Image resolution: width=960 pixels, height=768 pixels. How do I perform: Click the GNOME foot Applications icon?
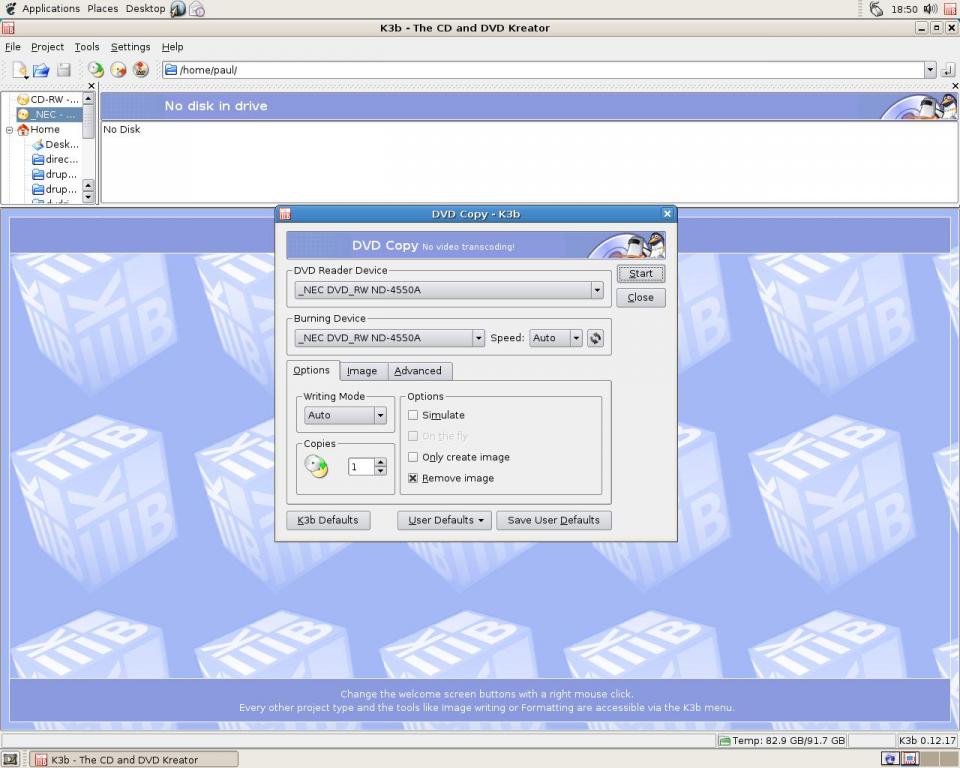click(x=10, y=9)
